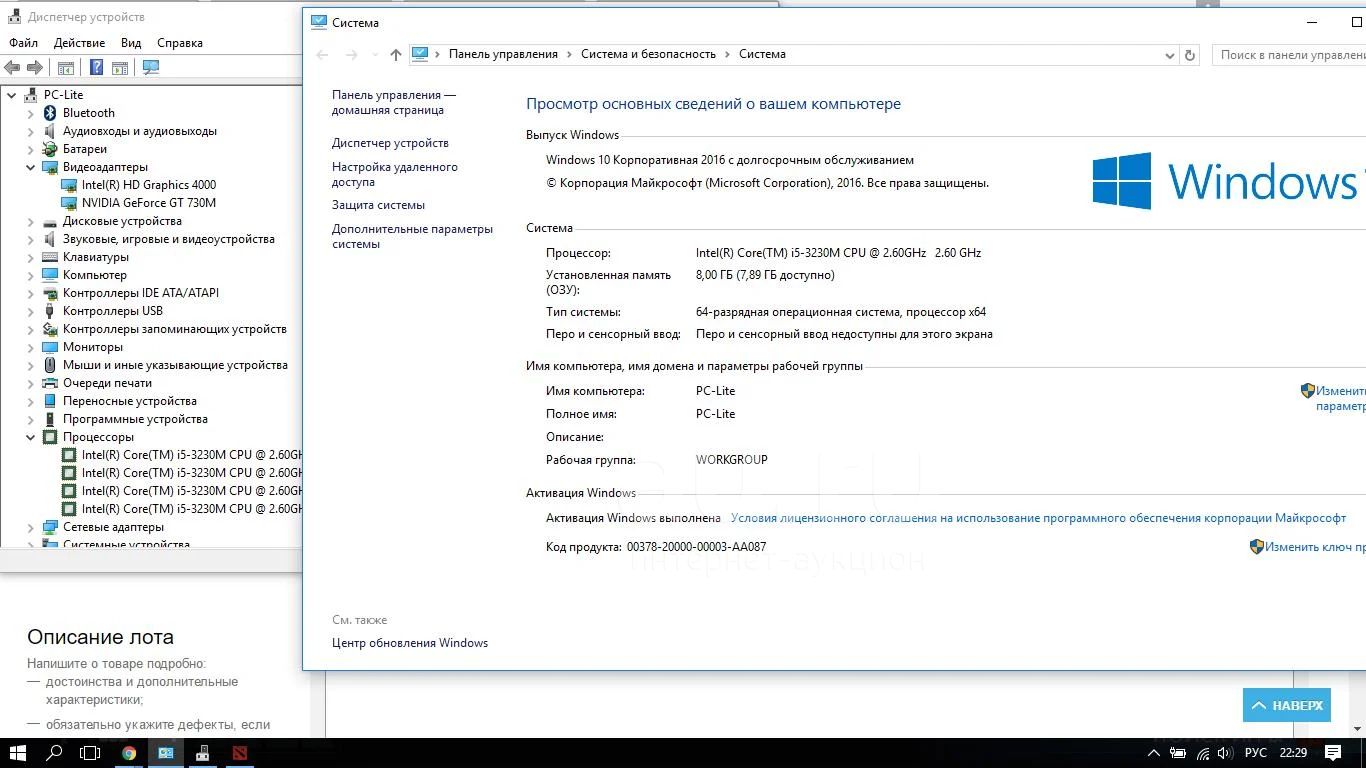Expand Аудиовходы и аудиовыходы category
This screenshot has height=768, width=1366.
(31, 131)
